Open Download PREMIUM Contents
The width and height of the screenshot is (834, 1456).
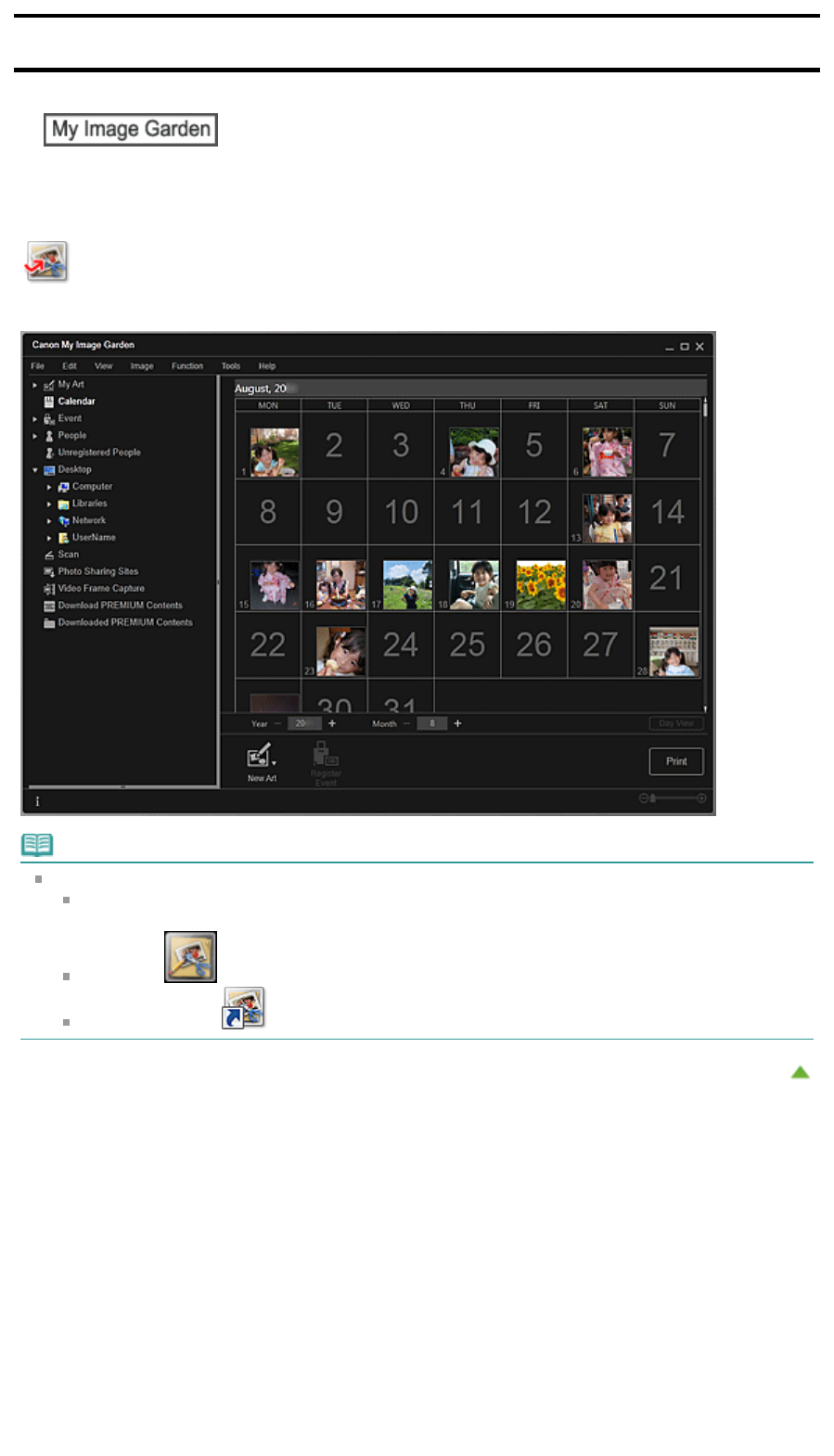[x=120, y=606]
